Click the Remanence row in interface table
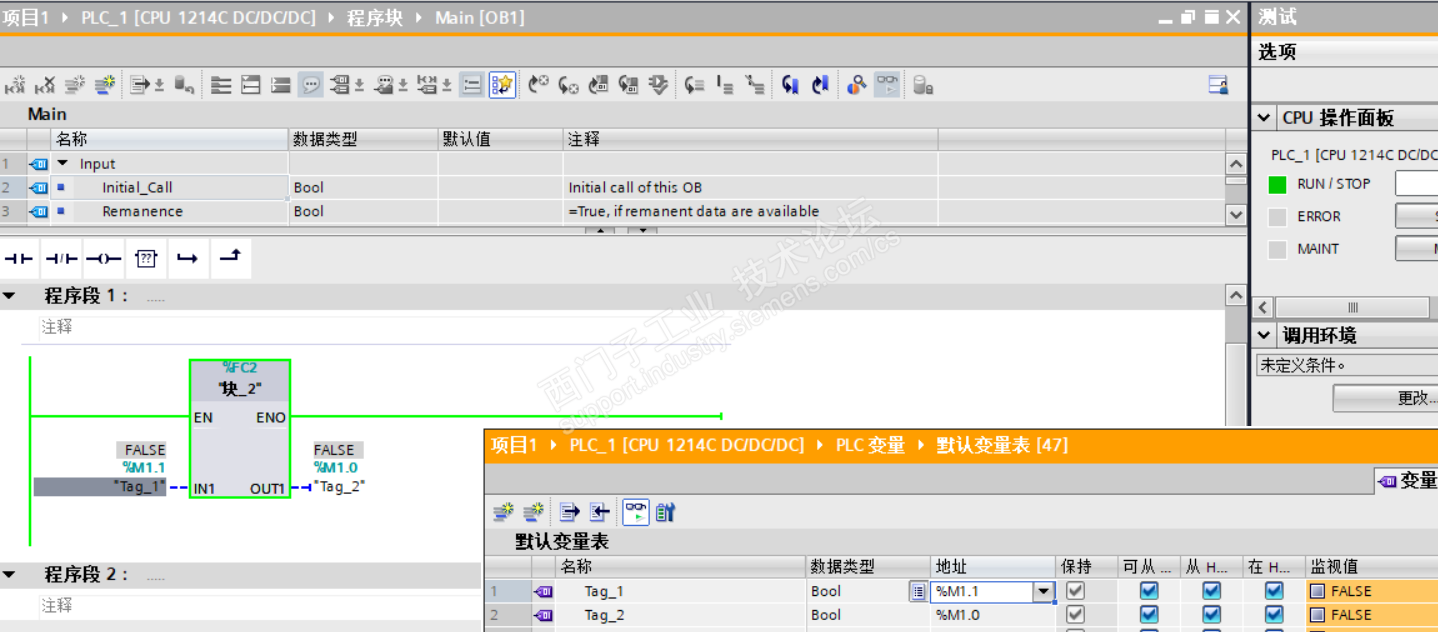 click(612, 211)
